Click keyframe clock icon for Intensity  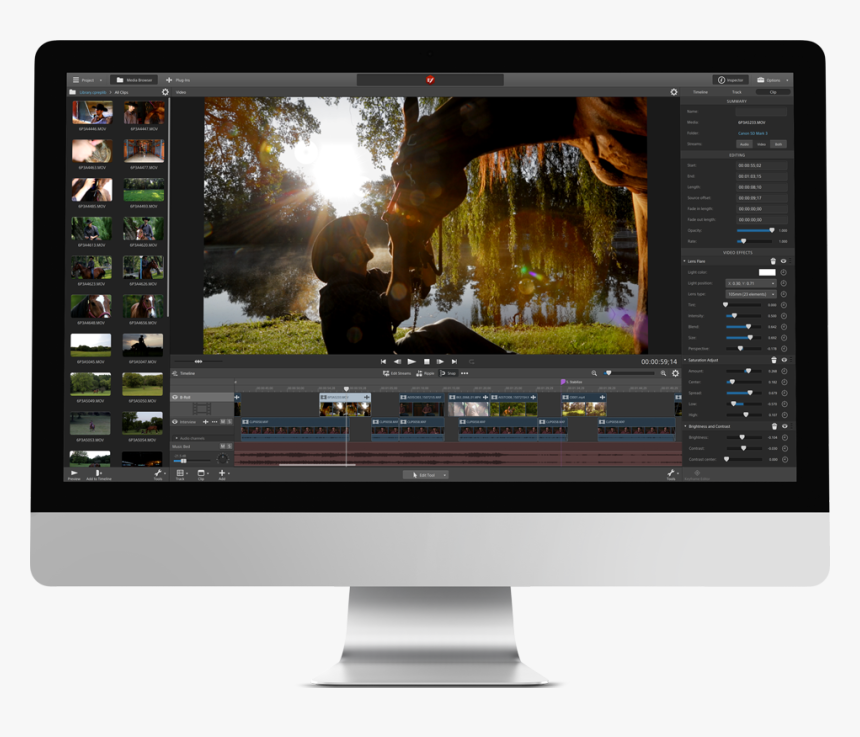point(784,316)
